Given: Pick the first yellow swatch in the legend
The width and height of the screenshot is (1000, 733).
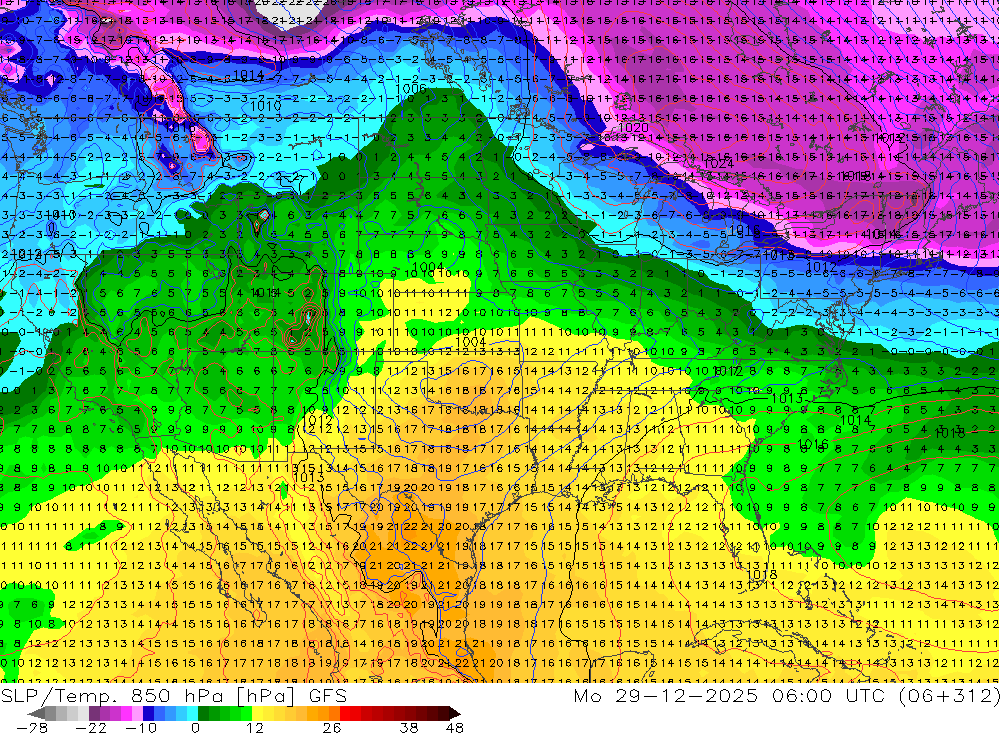Looking at the screenshot, I should [258, 713].
